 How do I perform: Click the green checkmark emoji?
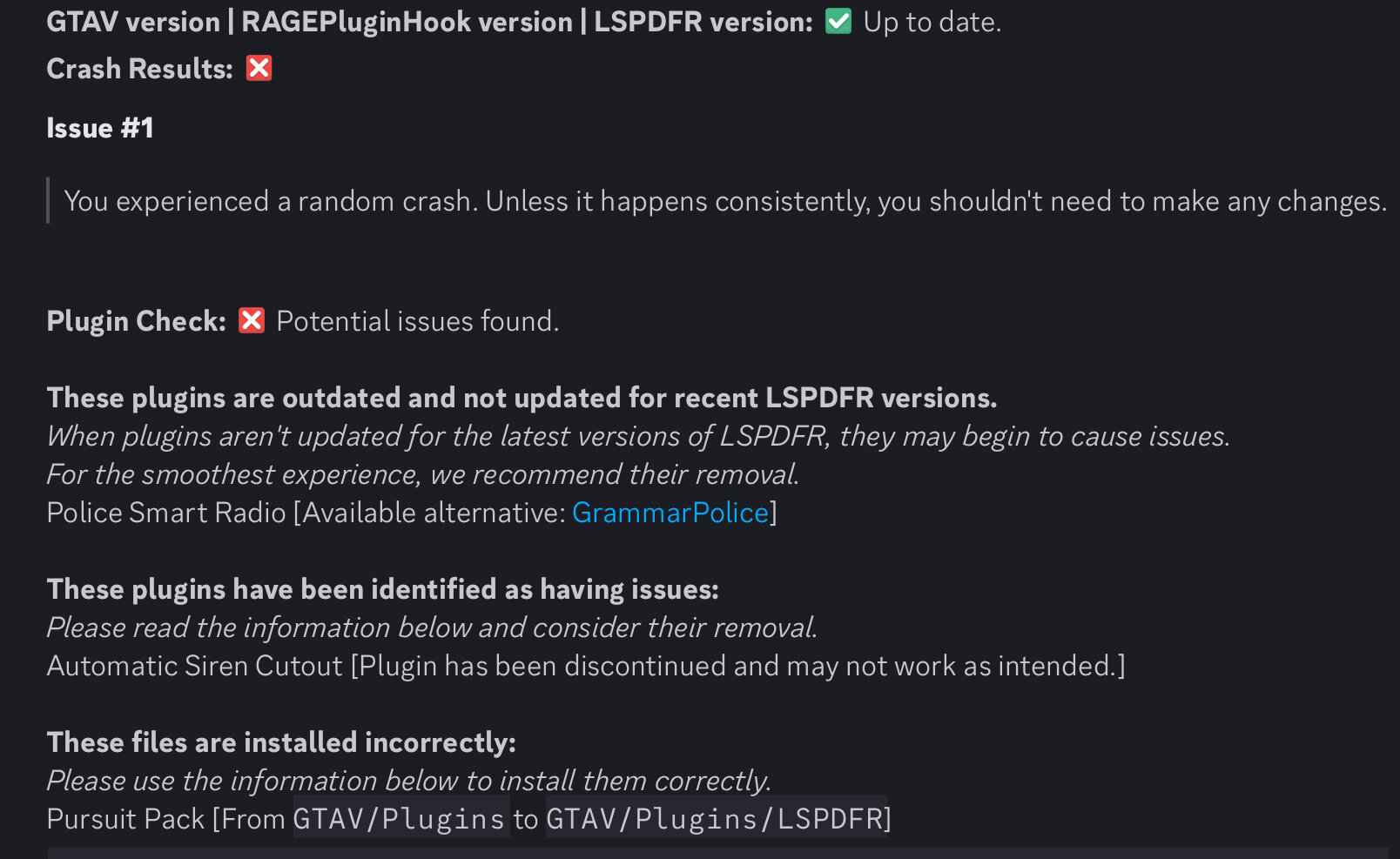click(x=838, y=21)
